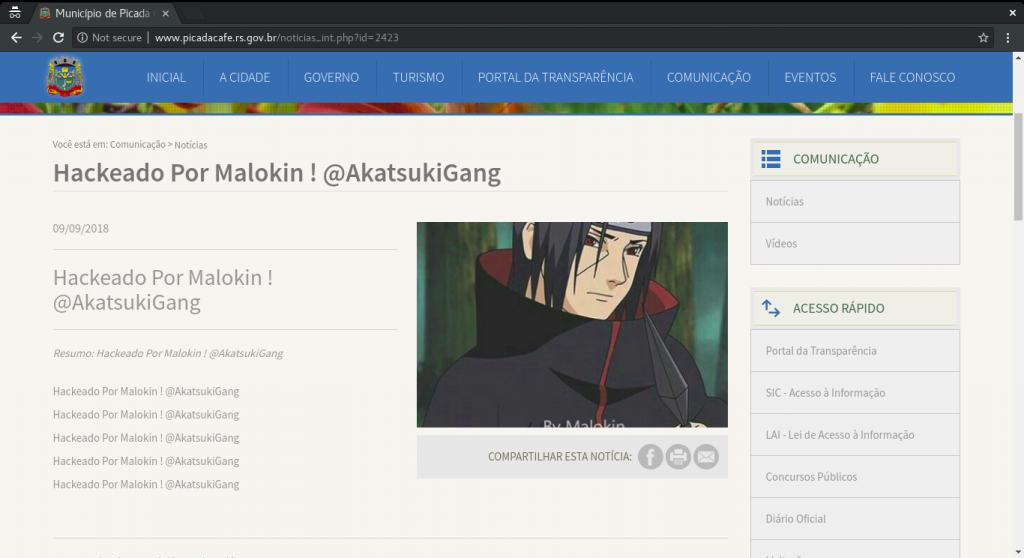This screenshot has width=1024, height=558.
Task: Click the scrollbar down arrow
Action: pos(1018,552)
